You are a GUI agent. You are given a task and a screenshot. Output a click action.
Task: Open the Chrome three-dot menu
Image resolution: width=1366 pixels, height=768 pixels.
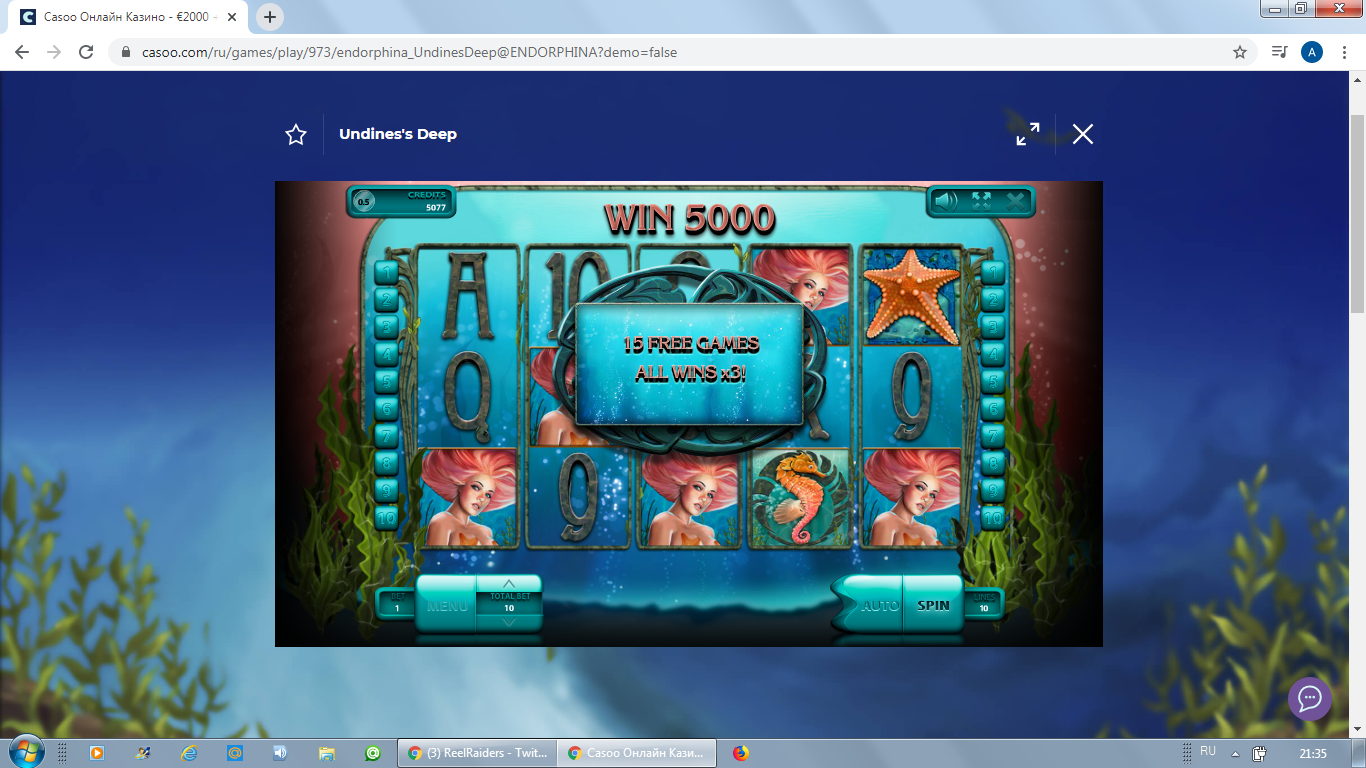(x=1345, y=52)
